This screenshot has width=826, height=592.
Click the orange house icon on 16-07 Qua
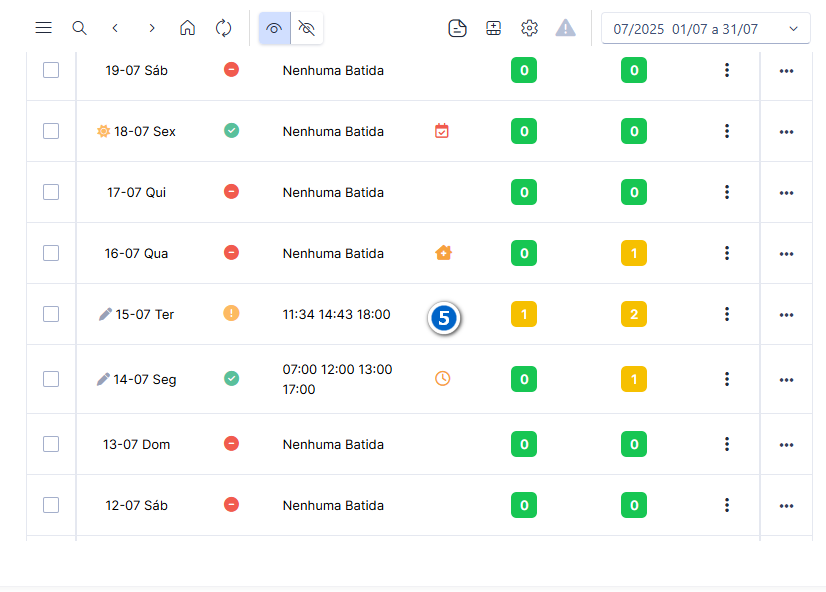point(444,253)
